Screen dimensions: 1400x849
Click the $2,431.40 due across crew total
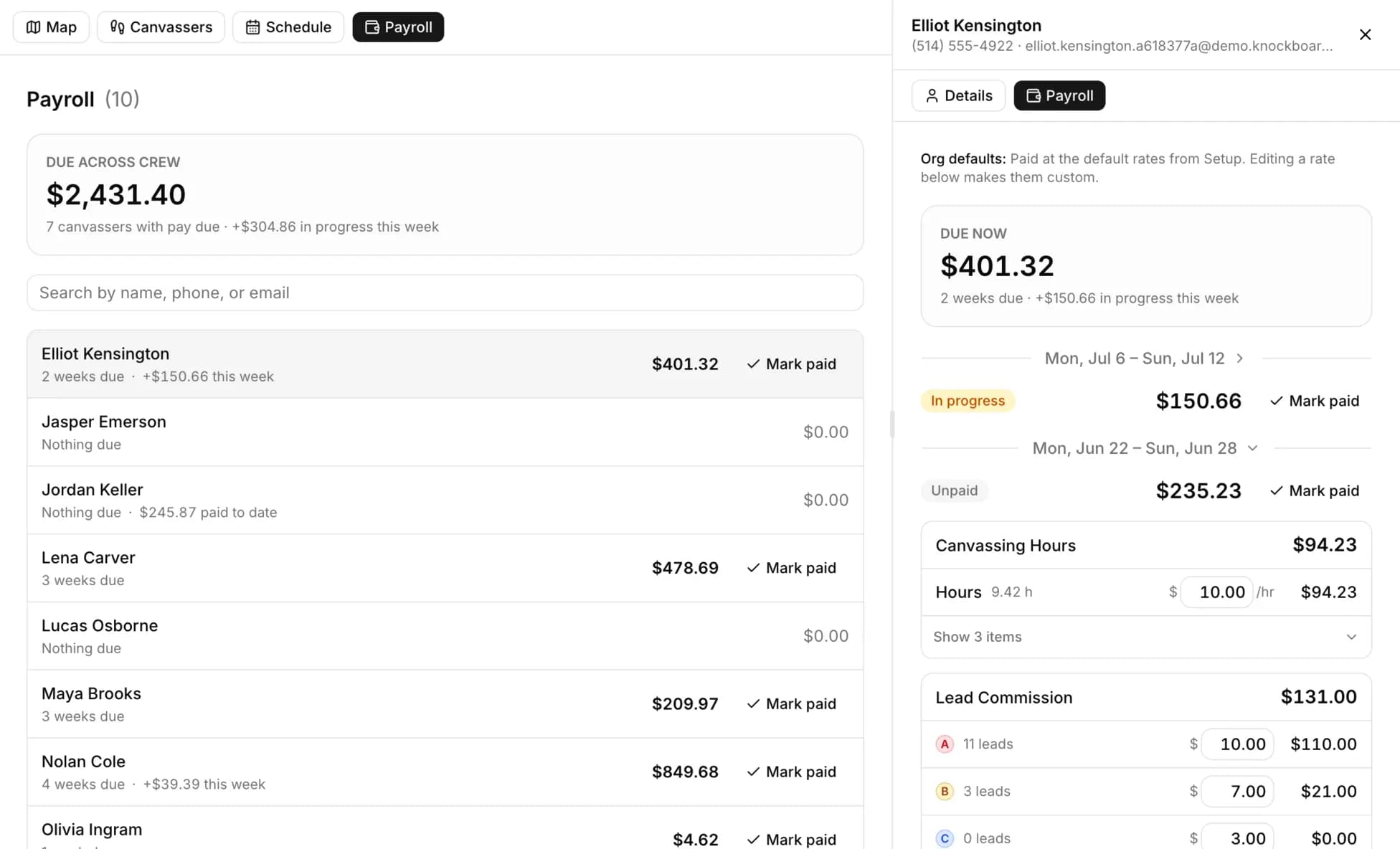tap(115, 194)
